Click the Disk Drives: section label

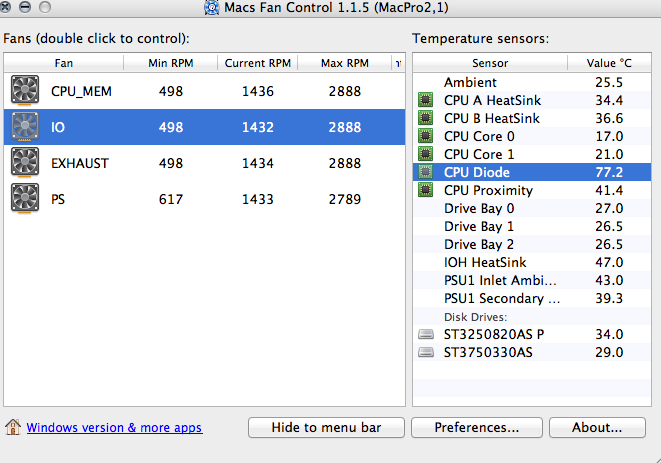pyautogui.click(x=476, y=317)
